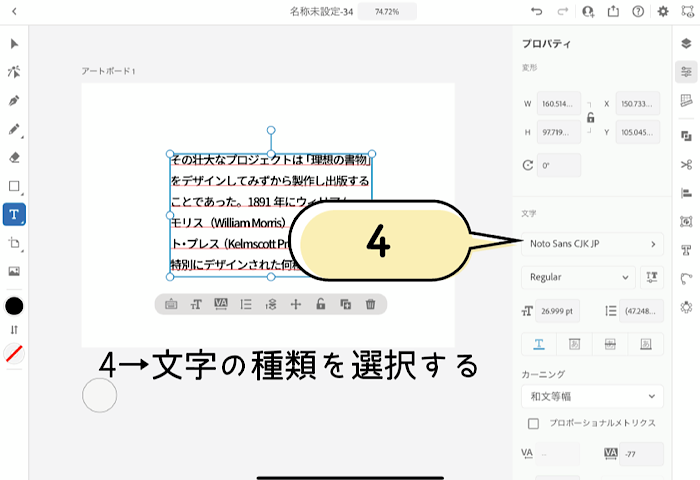700x480 pixels.
Task: Tap the move icon in the context bar
Action: point(296,305)
